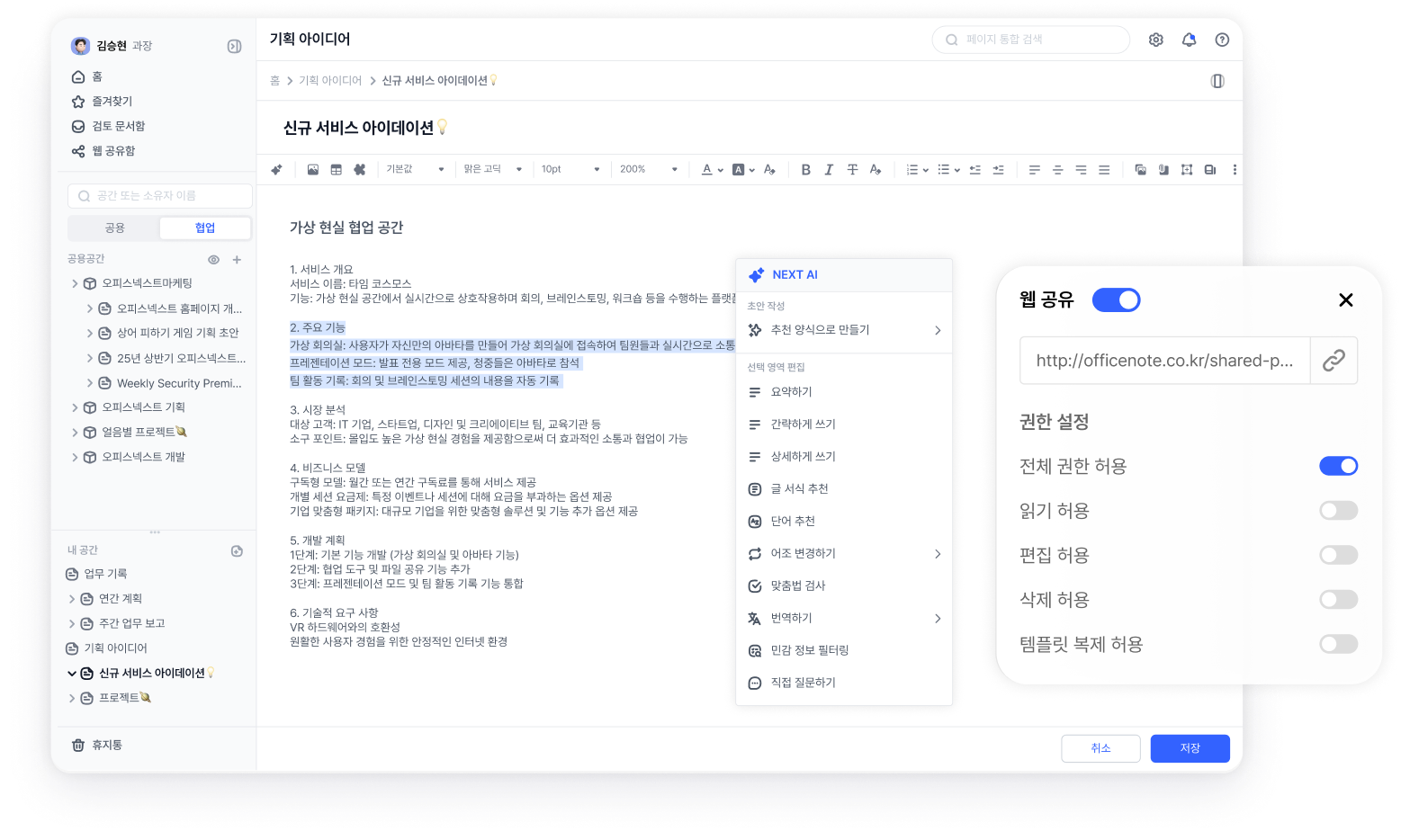Select the bold formatting icon
Viewport: 1401px width, 840px height.
point(805,169)
